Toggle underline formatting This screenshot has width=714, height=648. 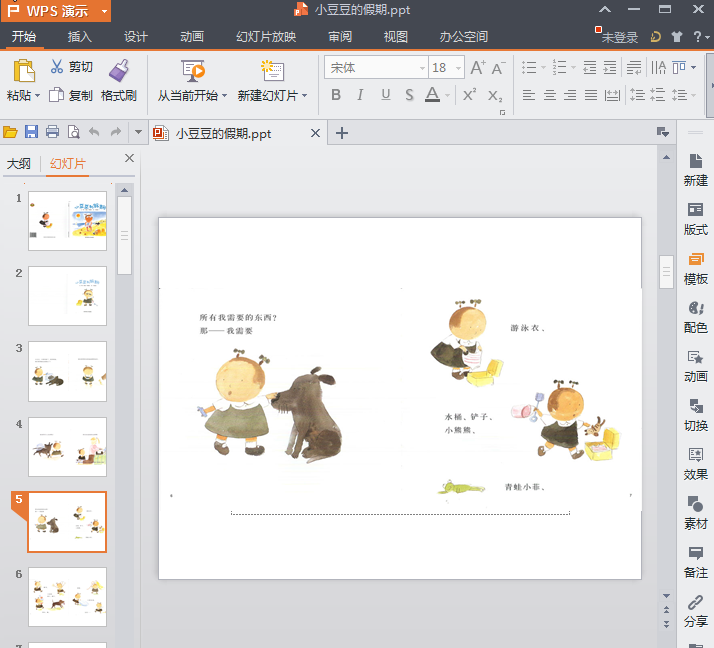pos(386,95)
